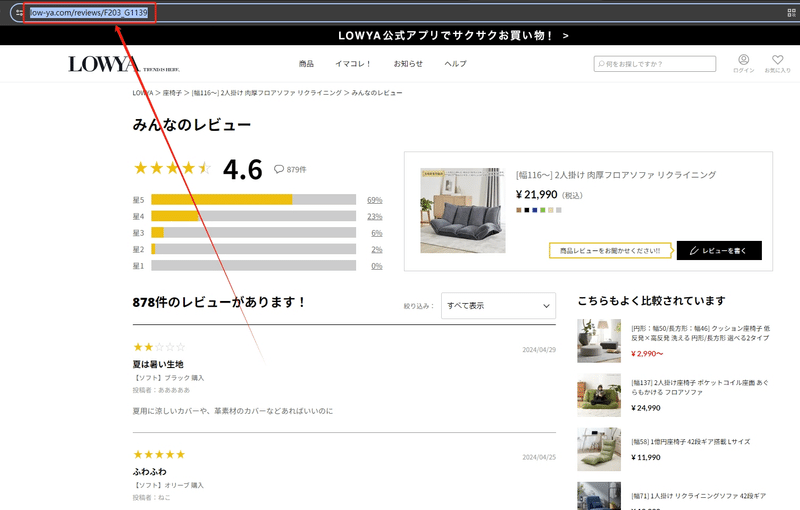Click the 【ソフト】ブラック 購入 text

(x=168, y=378)
